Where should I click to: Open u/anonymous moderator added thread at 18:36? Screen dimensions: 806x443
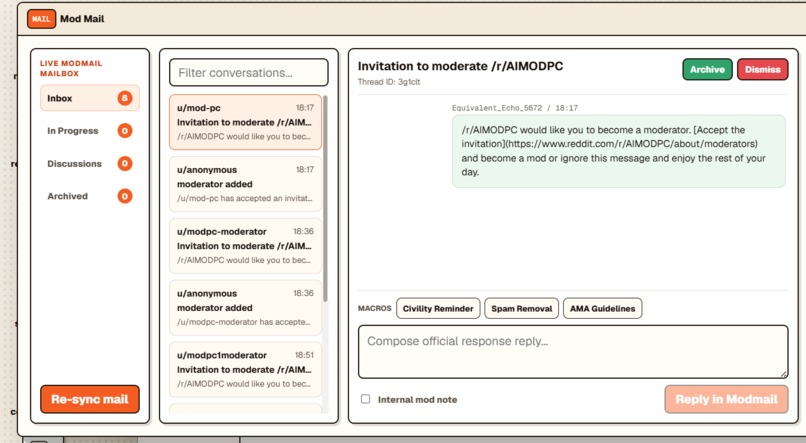tap(245, 307)
